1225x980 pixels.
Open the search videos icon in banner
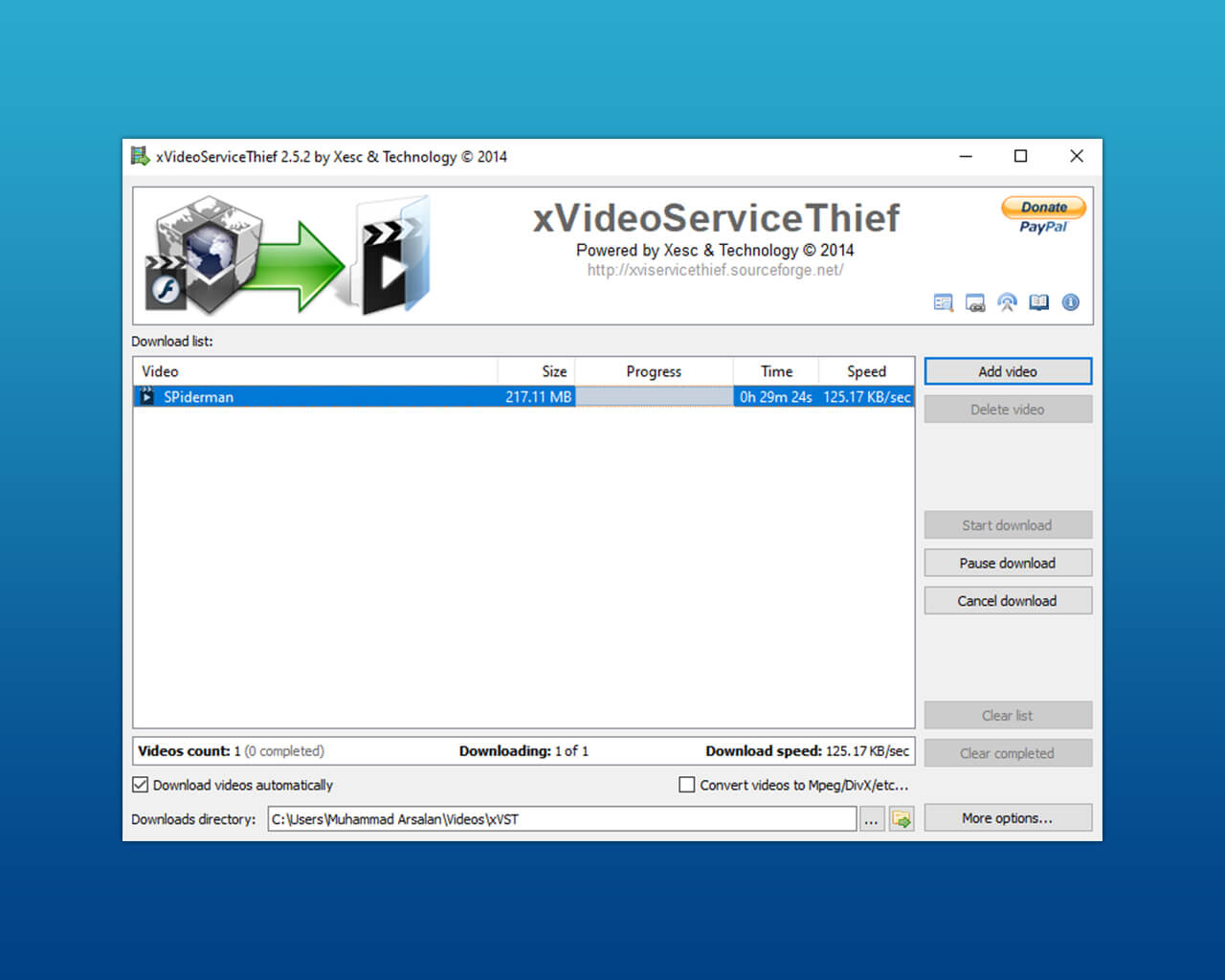(x=943, y=302)
